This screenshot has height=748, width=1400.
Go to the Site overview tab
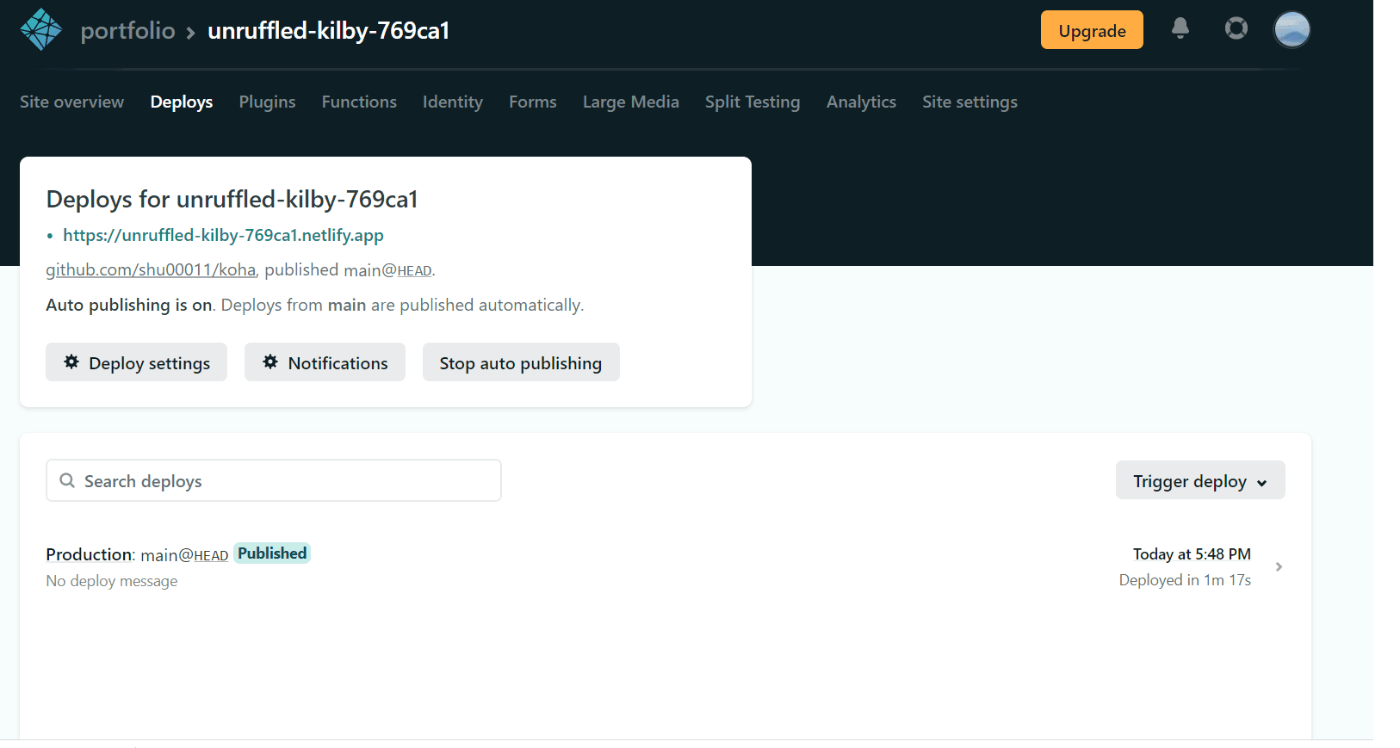tap(72, 102)
